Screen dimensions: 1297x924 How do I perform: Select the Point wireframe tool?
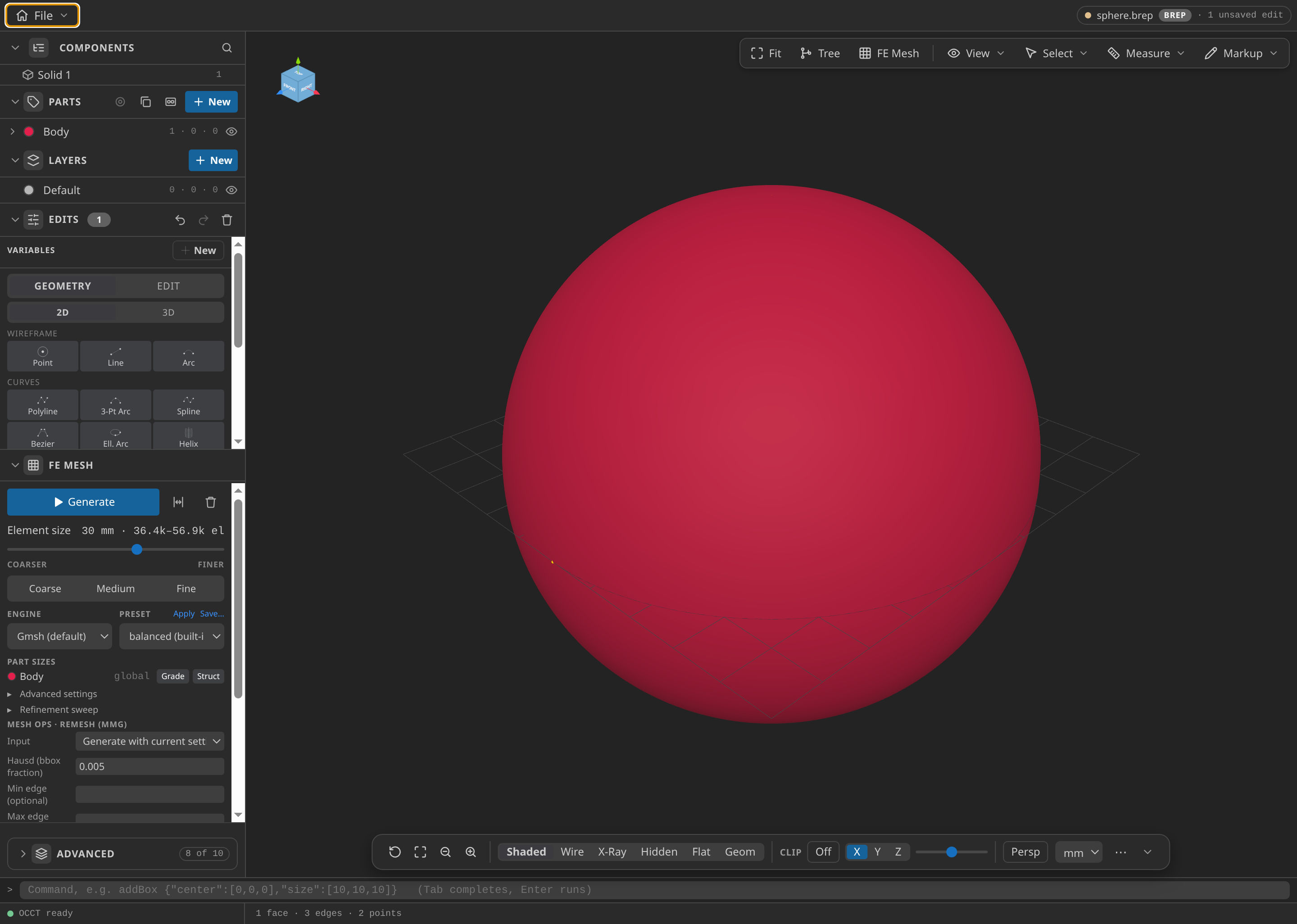[x=43, y=356]
